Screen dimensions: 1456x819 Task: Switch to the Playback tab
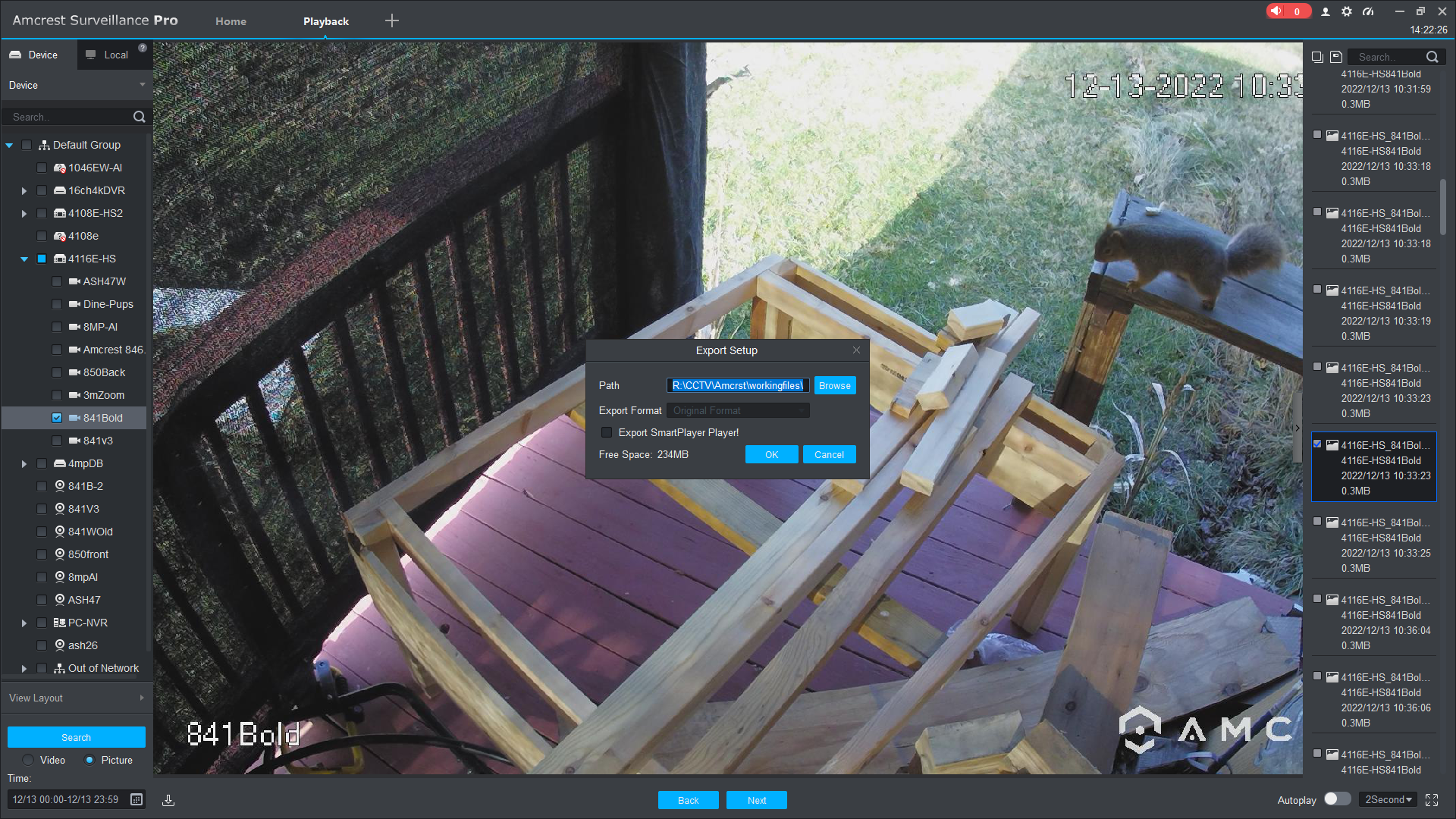tap(326, 21)
